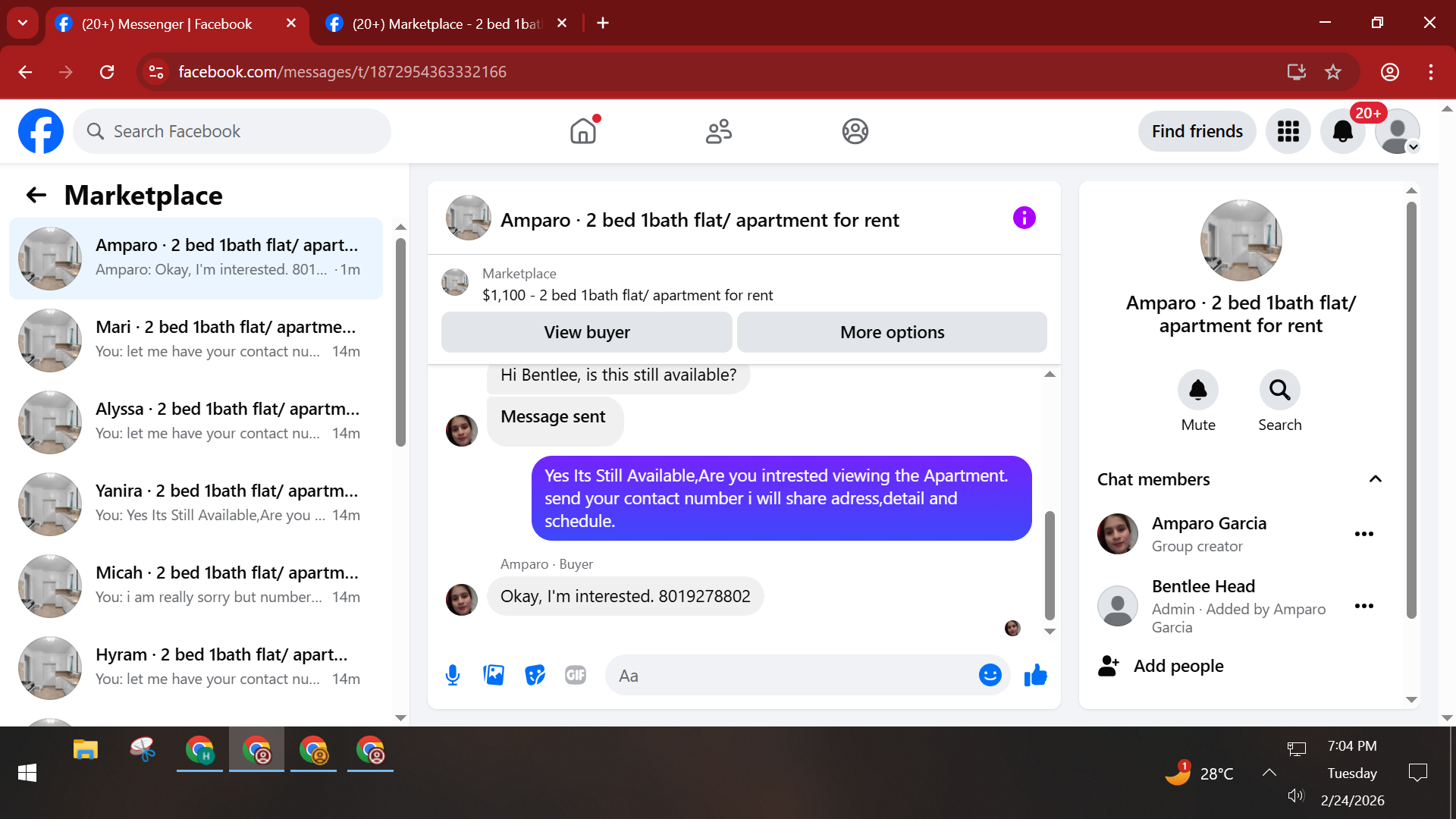1456x819 pixels.
Task: Click the voice clip microphone icon
Action: click(x=453, y=675)
